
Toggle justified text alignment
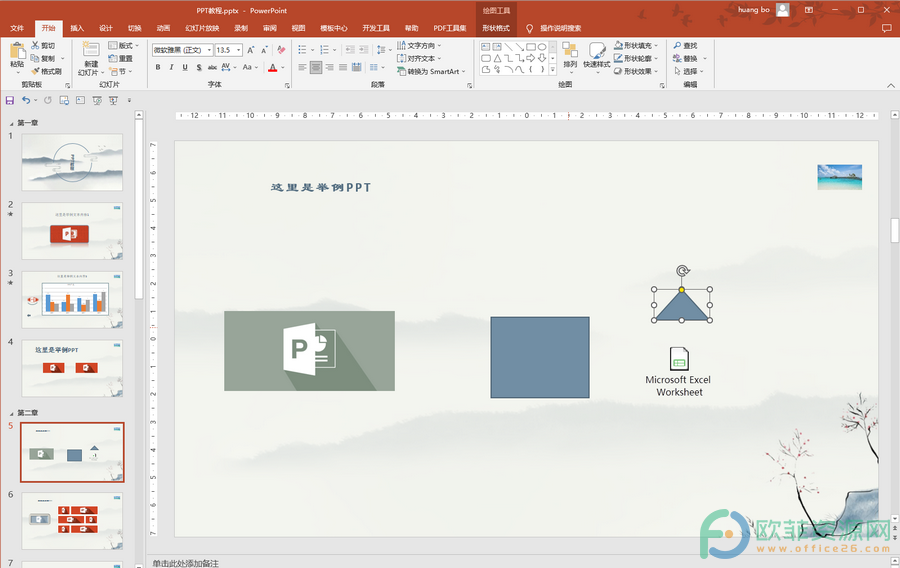(343, 68)
